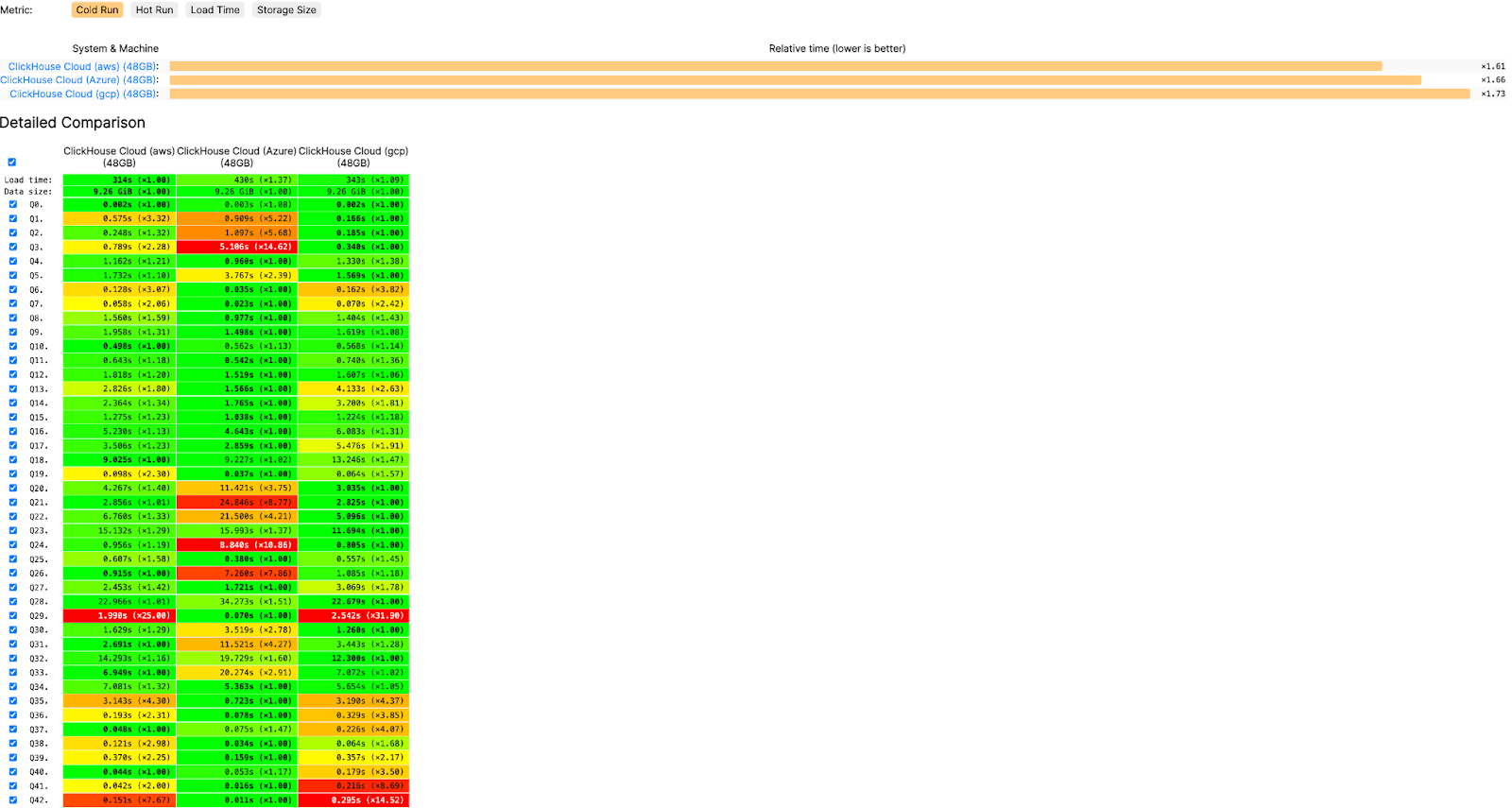Viewport: 1512px width, 808px height.
Task: Toggle the select-all queries checkbox
Action: coord(12,162)
